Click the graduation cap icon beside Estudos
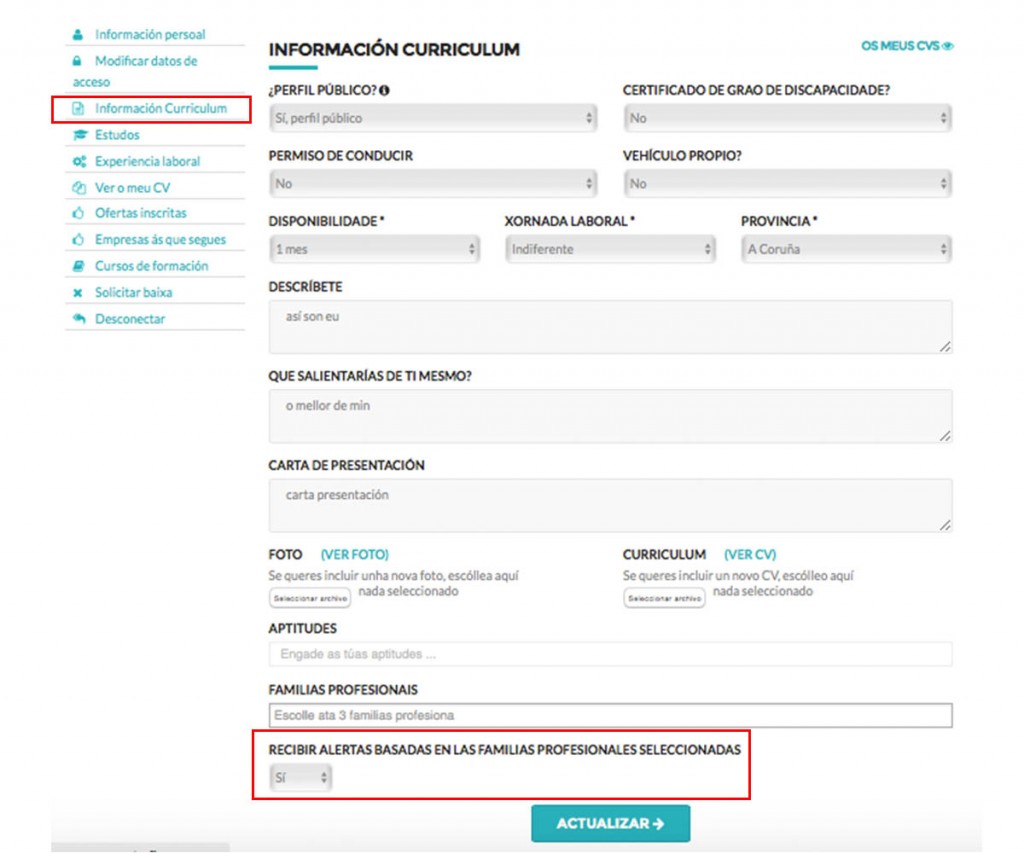Screen dimensions: 1024x853 click(80, 135)
